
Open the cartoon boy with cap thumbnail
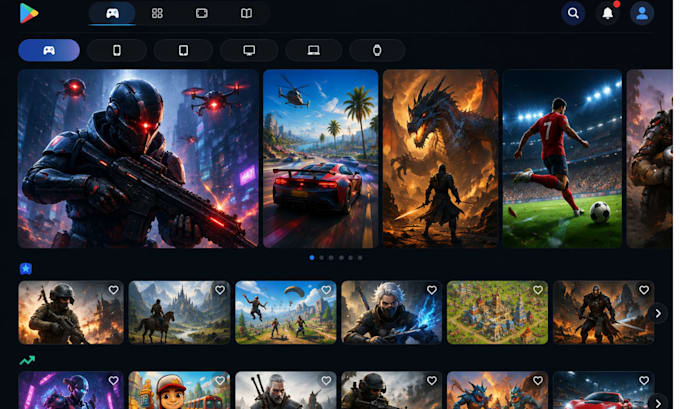pyautogui.click(x=180, y=390)
